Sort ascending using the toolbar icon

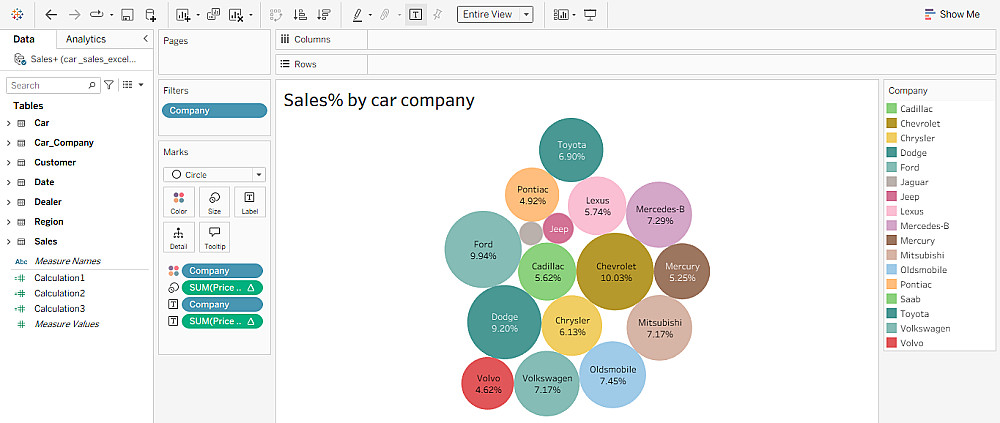click(x=301, y=15)
